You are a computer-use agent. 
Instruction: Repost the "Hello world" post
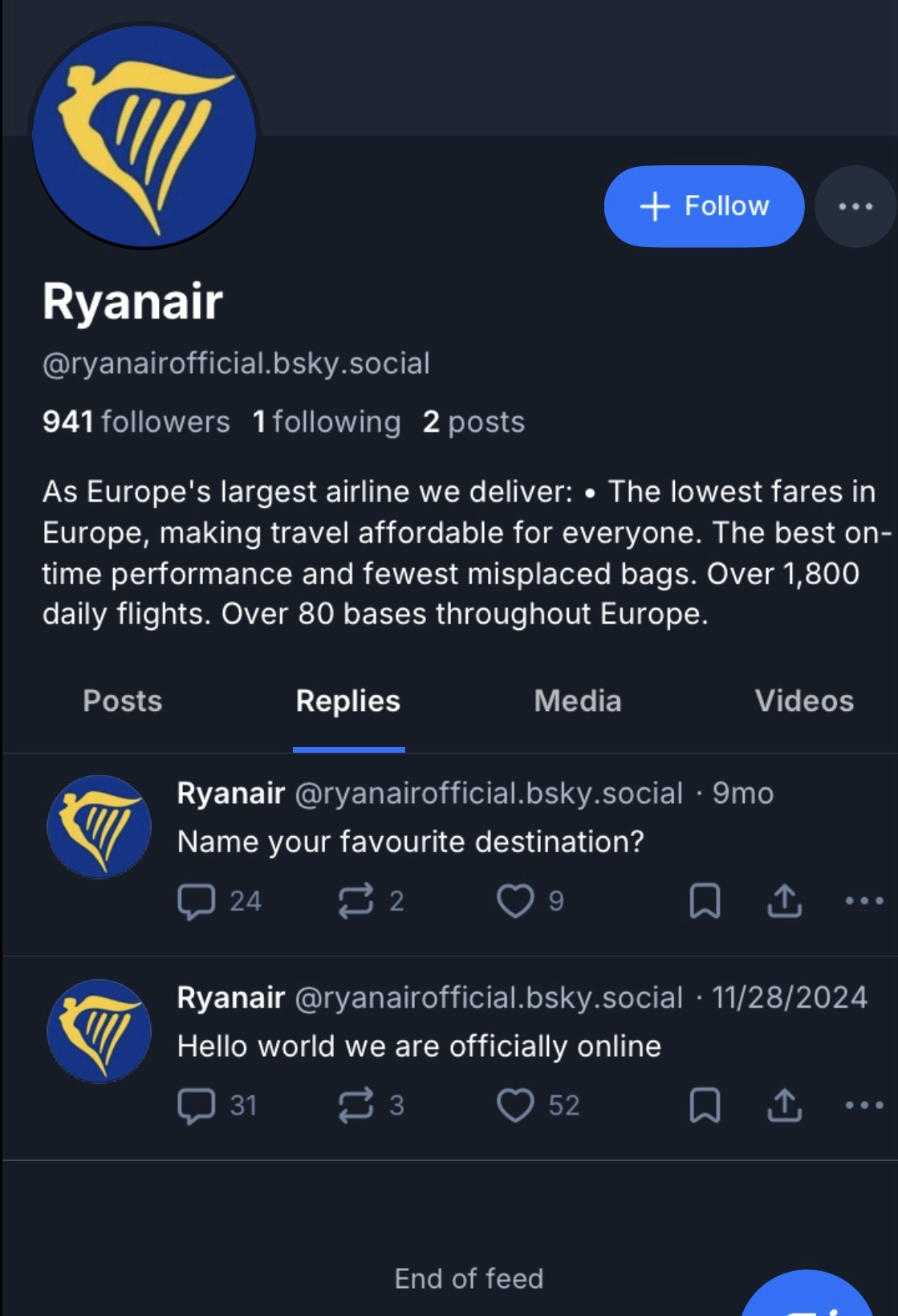coord(356,1106)
